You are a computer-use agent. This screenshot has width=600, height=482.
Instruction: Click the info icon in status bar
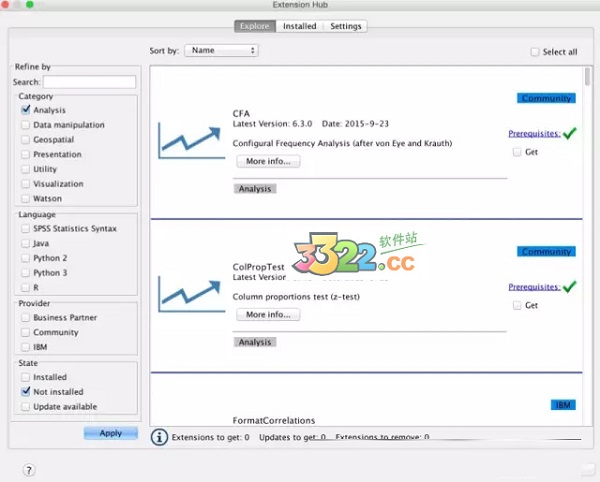(159, 437)
